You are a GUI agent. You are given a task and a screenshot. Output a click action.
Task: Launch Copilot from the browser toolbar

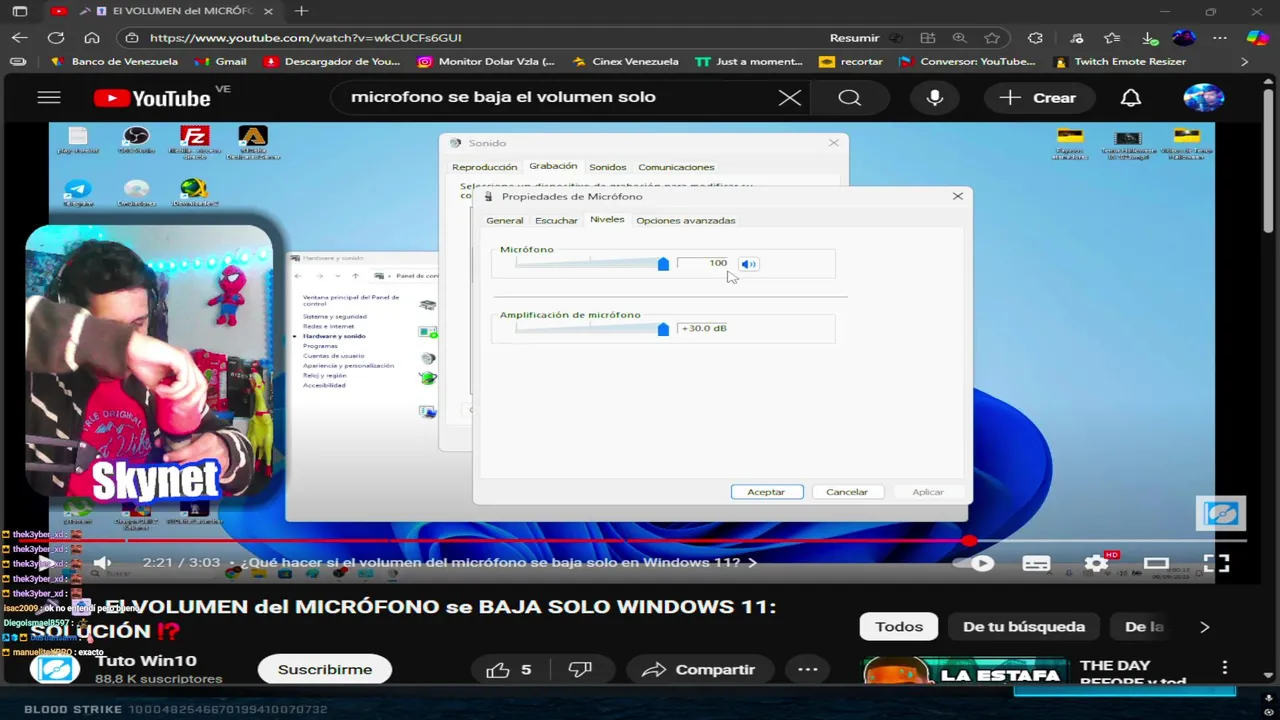coord(1257,38)
